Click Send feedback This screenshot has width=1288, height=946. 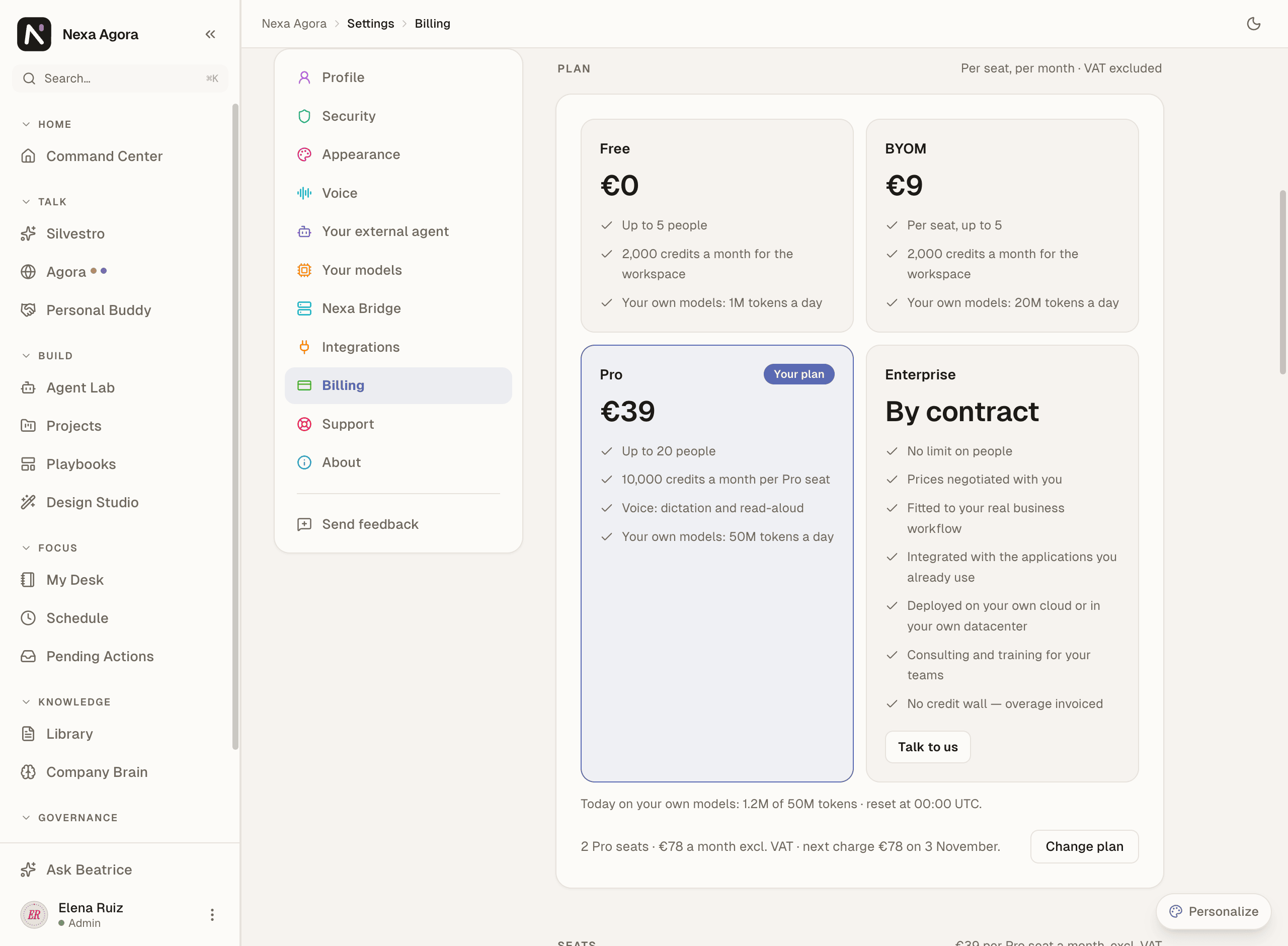398,524
